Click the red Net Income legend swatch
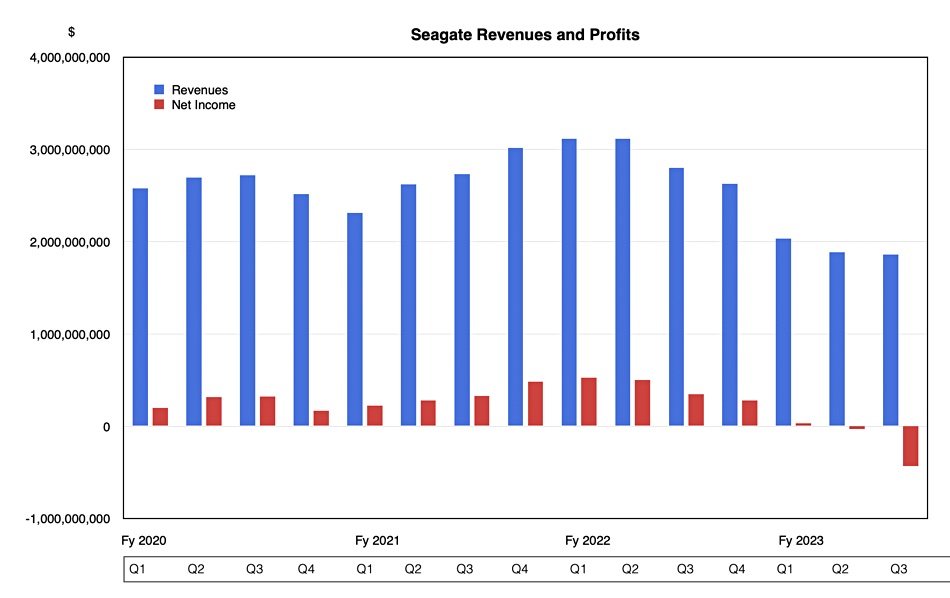The width and height of the screenshot is (950, 598). [159, 105]
